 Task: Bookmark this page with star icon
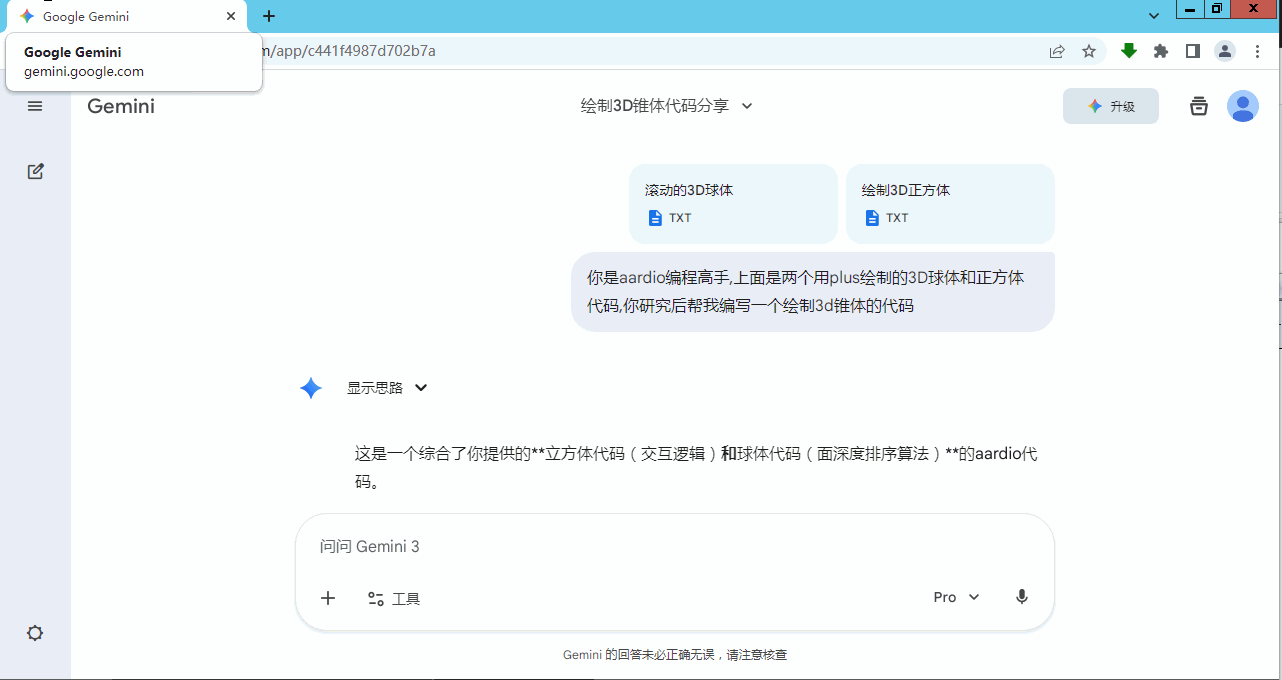pos(1089,51)
